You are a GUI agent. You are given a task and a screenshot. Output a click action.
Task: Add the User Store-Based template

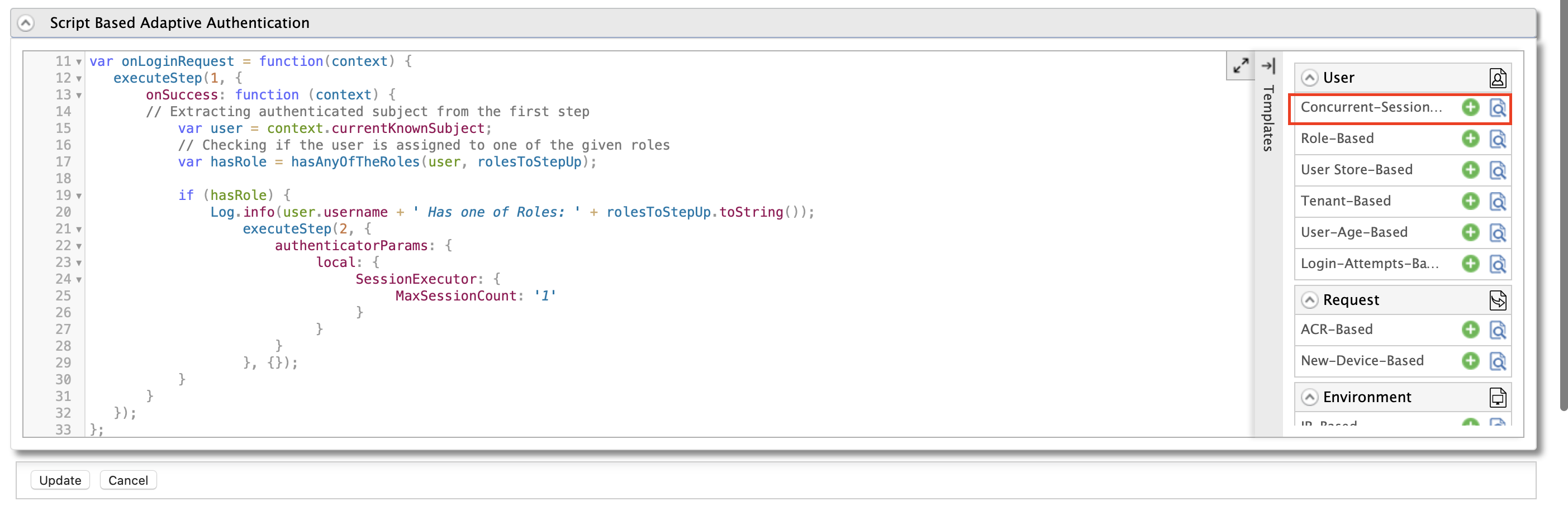click(x=1470, y=170)
